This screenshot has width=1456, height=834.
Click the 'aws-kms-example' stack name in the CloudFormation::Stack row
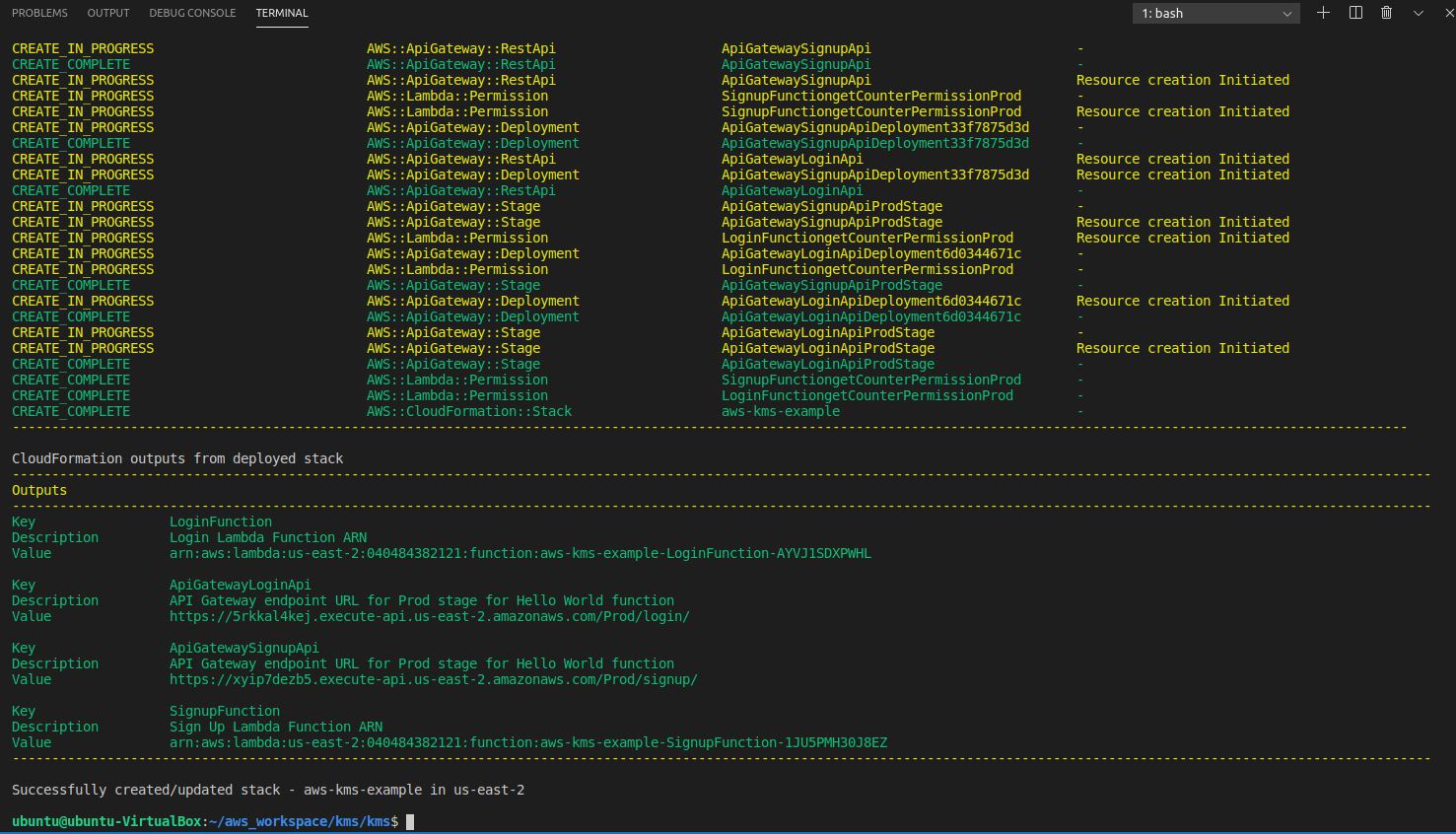point(781,411)
